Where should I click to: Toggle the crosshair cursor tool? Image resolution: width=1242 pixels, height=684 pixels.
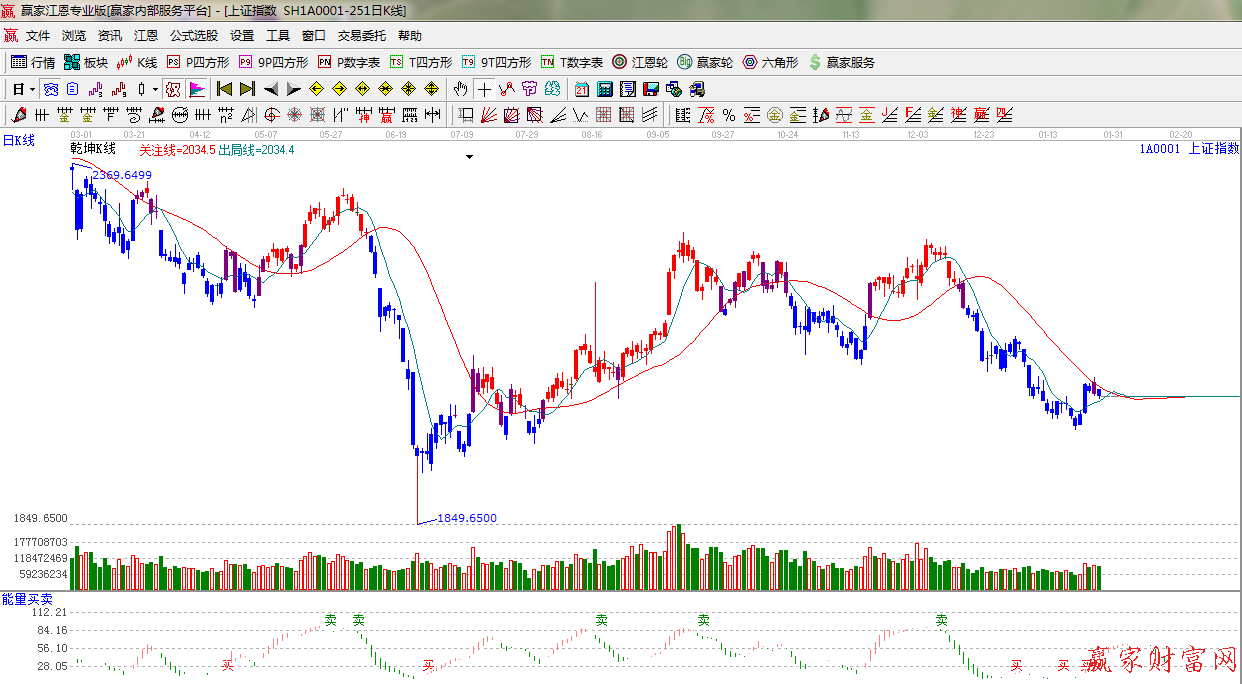(x=484, y=89)
